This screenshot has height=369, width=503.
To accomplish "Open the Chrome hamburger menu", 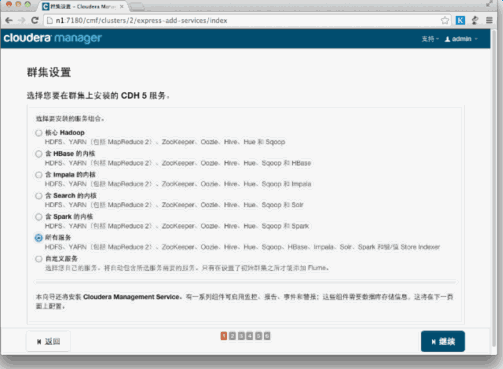I will [489, 20].
